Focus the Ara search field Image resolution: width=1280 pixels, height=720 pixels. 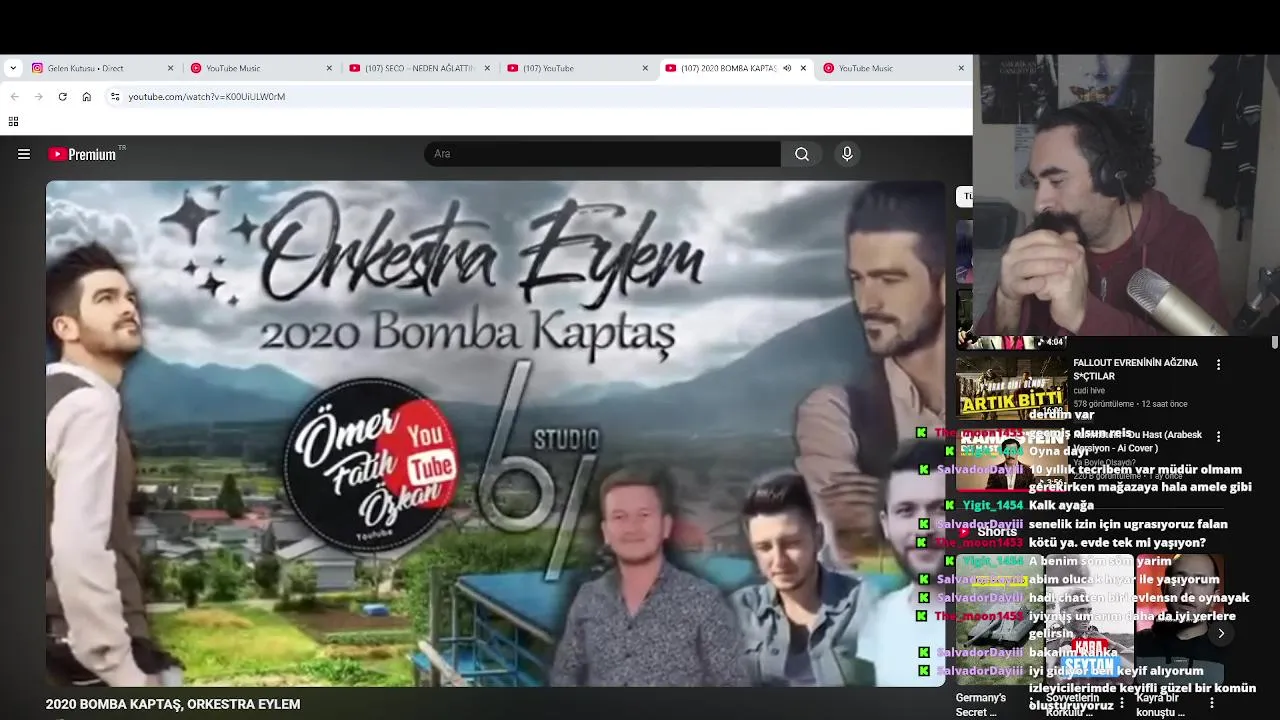(x=602, y=154)
